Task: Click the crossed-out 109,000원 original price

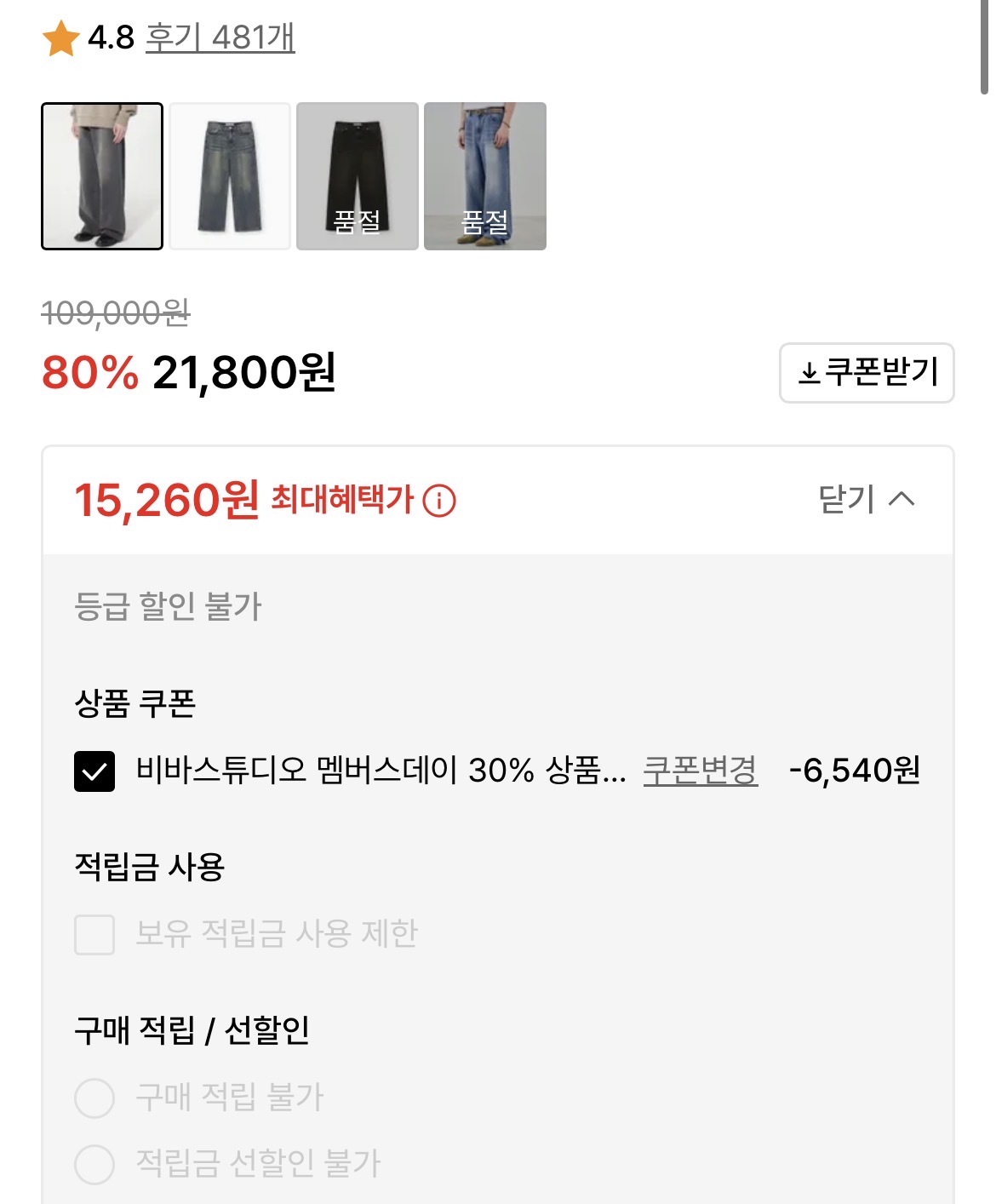Action: pos(116,313)
